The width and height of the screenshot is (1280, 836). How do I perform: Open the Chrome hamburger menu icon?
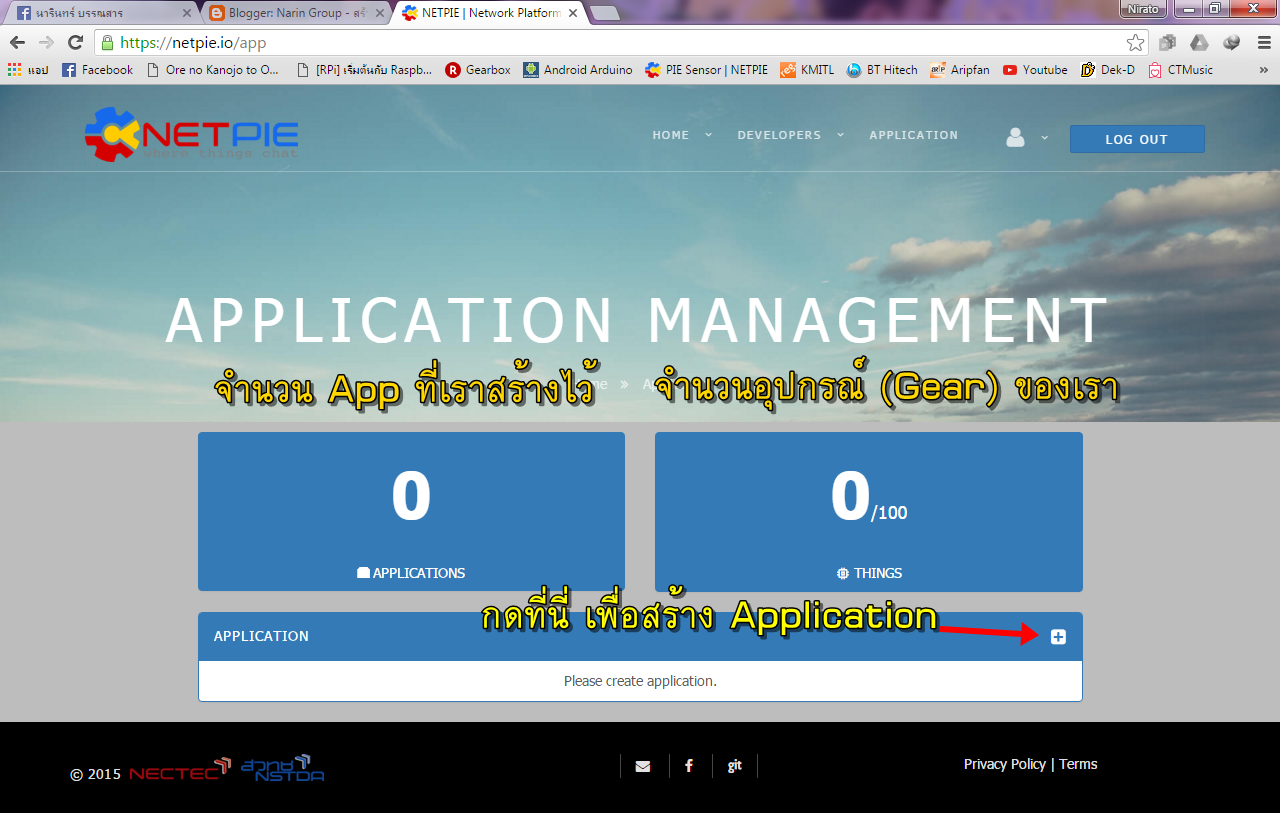tap(1260, 43)
